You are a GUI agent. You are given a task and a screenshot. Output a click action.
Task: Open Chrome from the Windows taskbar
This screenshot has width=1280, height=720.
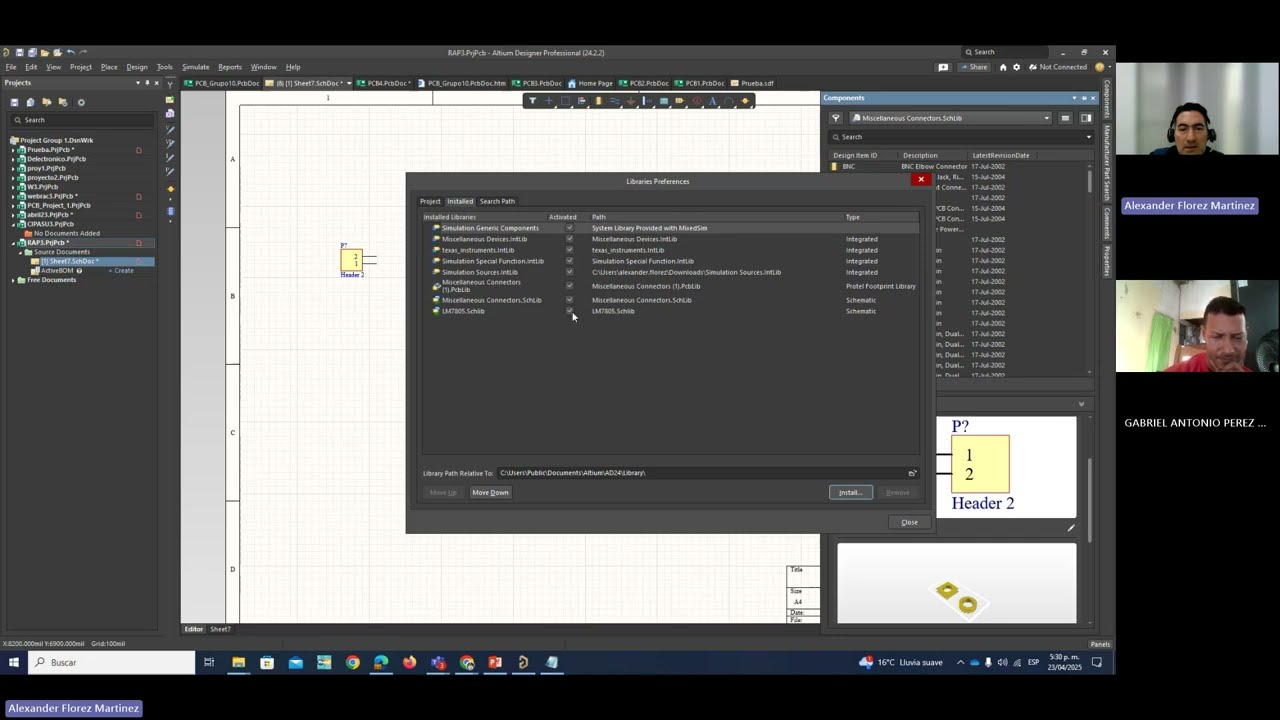click(353, 662)
